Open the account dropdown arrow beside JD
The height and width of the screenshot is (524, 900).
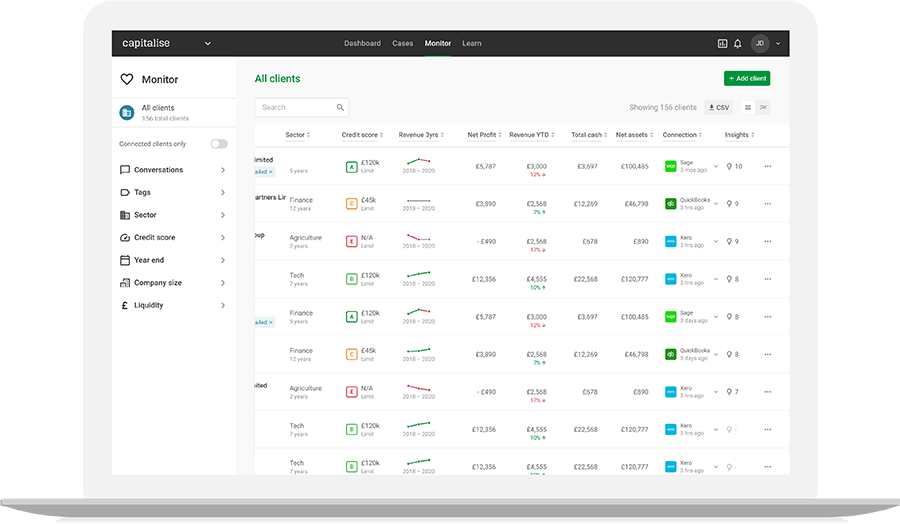[x=778, y=44]
